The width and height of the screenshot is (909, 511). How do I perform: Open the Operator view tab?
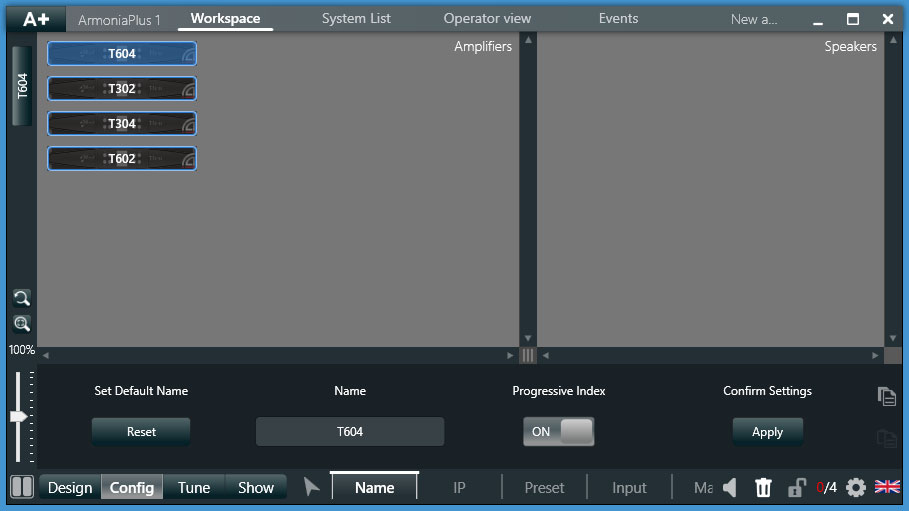click(487, 19)
